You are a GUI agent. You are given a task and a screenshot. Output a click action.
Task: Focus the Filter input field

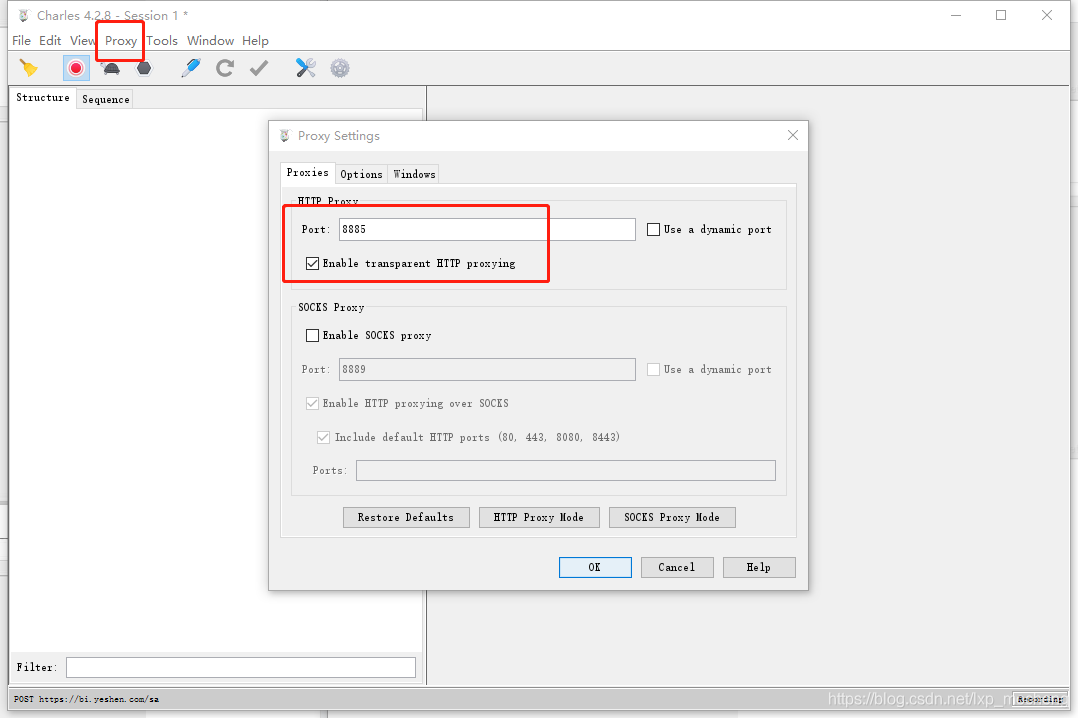tap(241, 667)
